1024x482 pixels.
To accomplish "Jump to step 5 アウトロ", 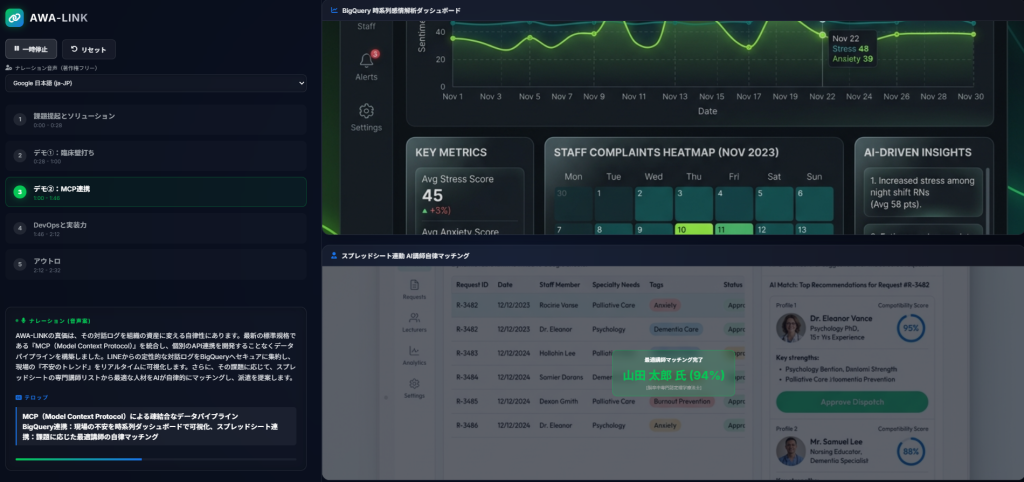I will (x=156, y=264).
